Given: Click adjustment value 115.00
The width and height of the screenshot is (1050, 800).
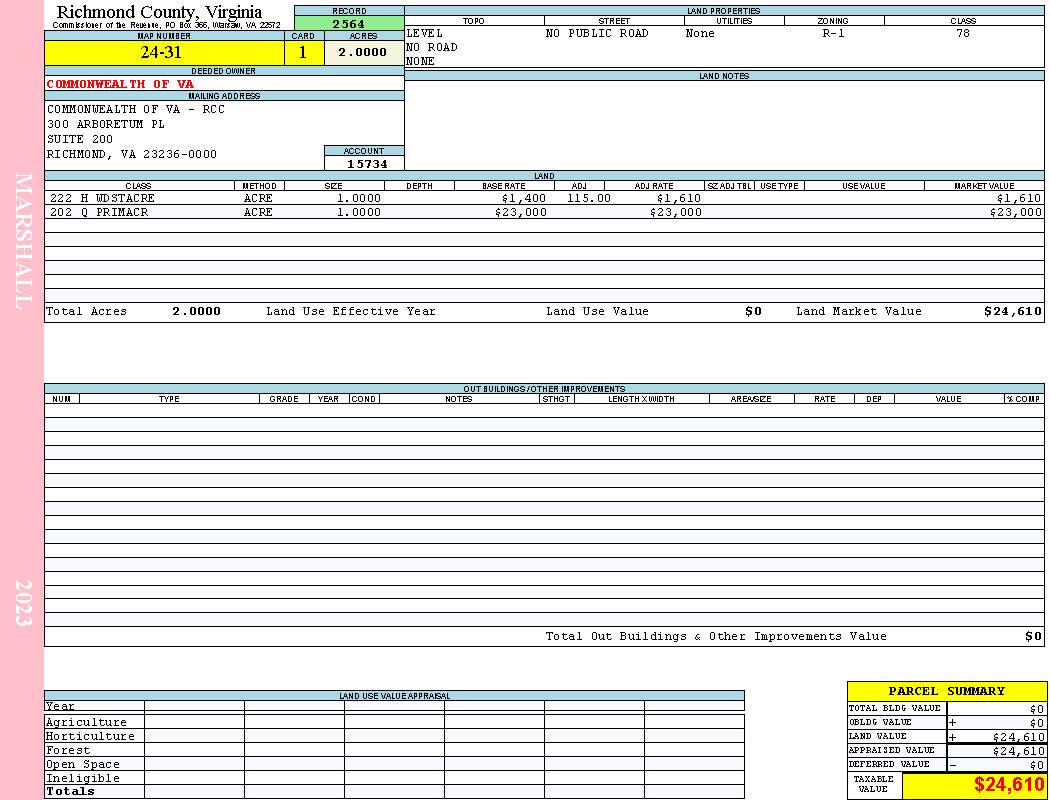Looking at the screenshot, I should (589, 198).
